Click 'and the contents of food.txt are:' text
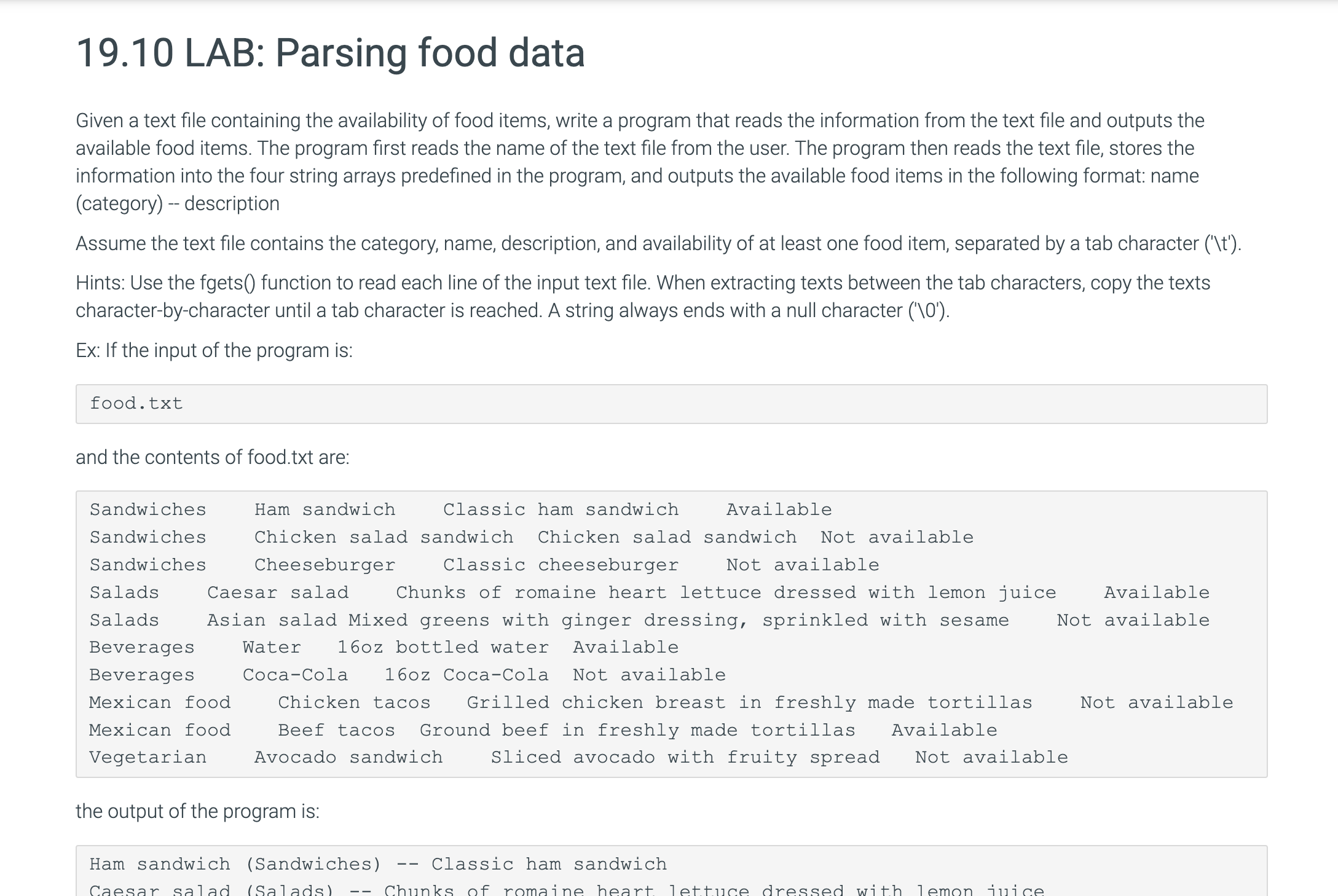 tap(213, 457)
